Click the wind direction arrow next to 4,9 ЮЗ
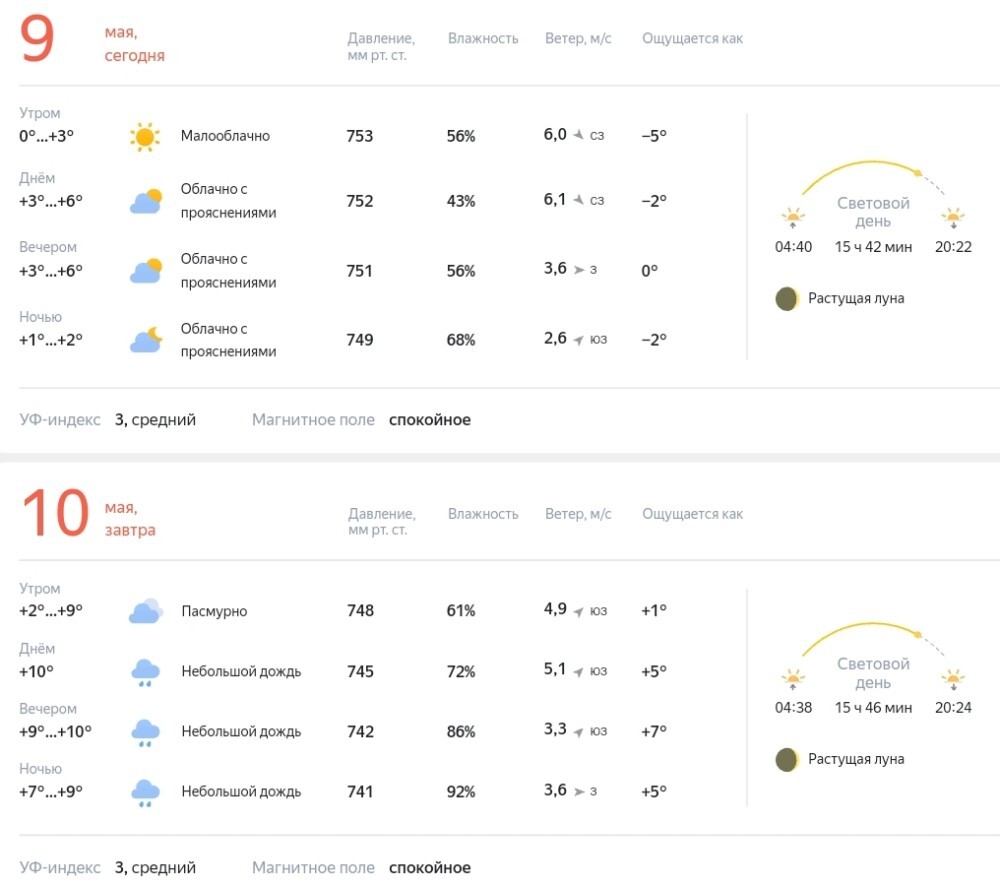This screenshot has width=1000, height=886. 578,612
